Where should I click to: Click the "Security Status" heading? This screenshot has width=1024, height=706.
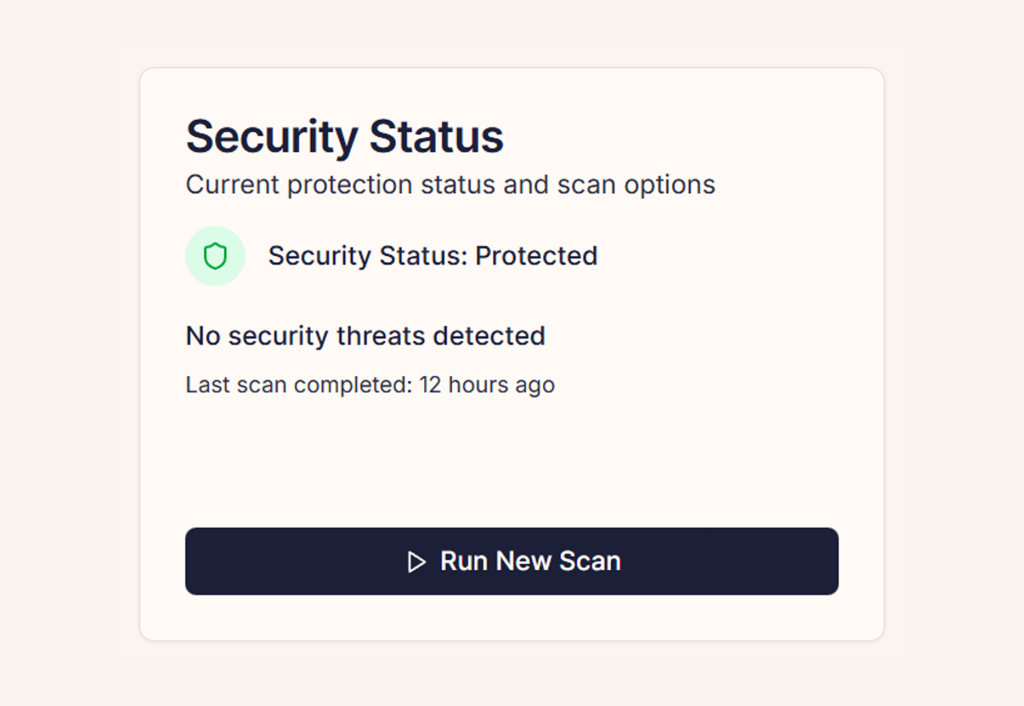point(344,136)
